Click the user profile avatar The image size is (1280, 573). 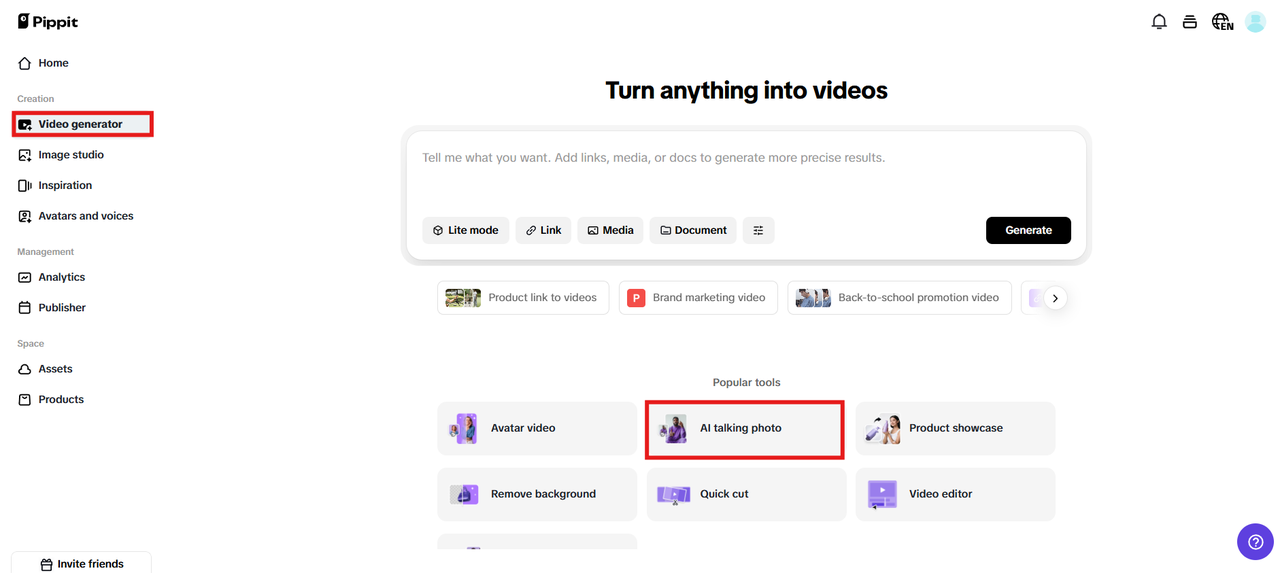1255,22
